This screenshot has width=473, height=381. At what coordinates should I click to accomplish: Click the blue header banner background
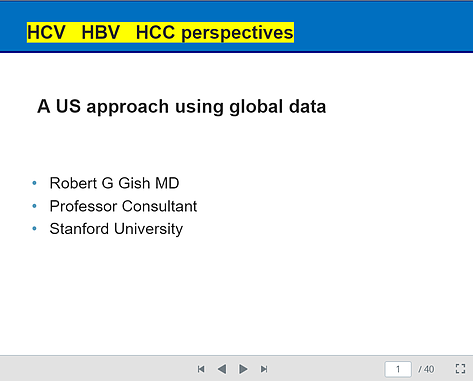pos(383,27)
